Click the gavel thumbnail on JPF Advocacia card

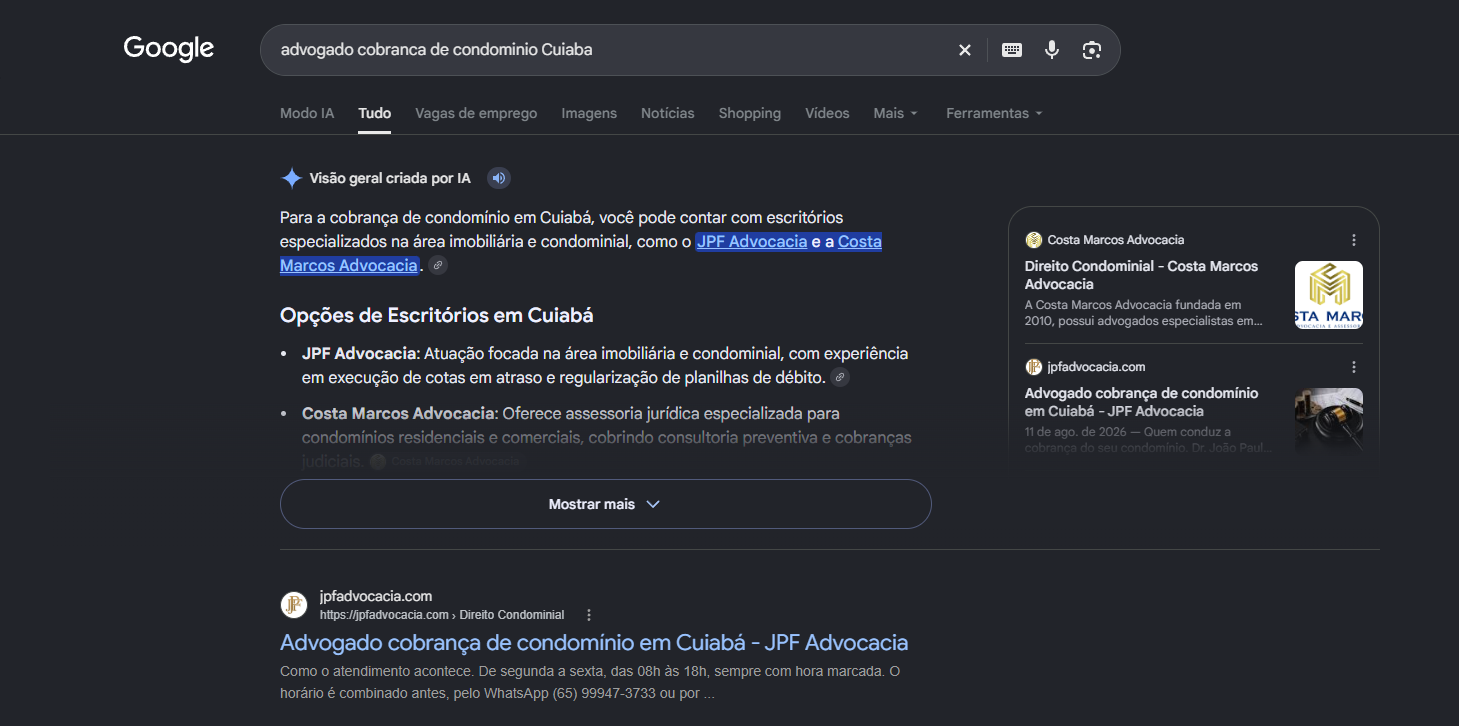1329,420
